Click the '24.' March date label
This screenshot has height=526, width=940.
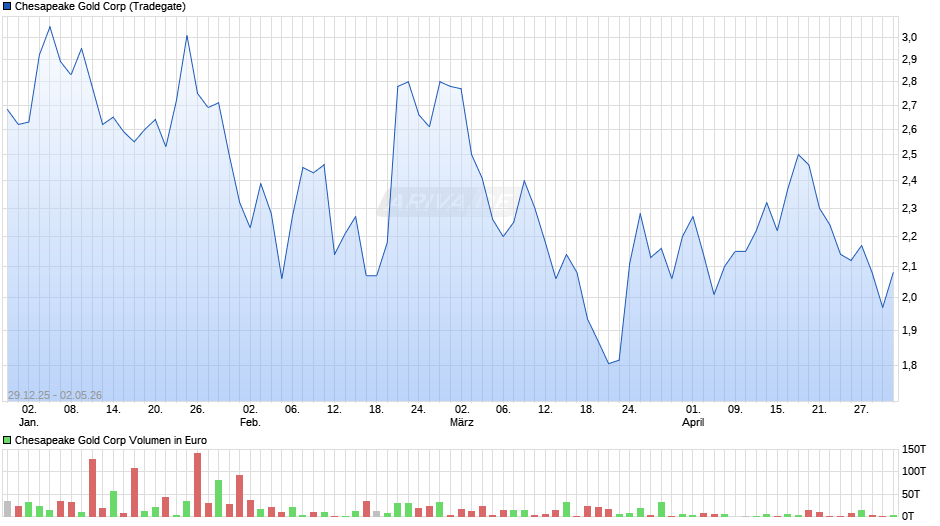point(629,410)
